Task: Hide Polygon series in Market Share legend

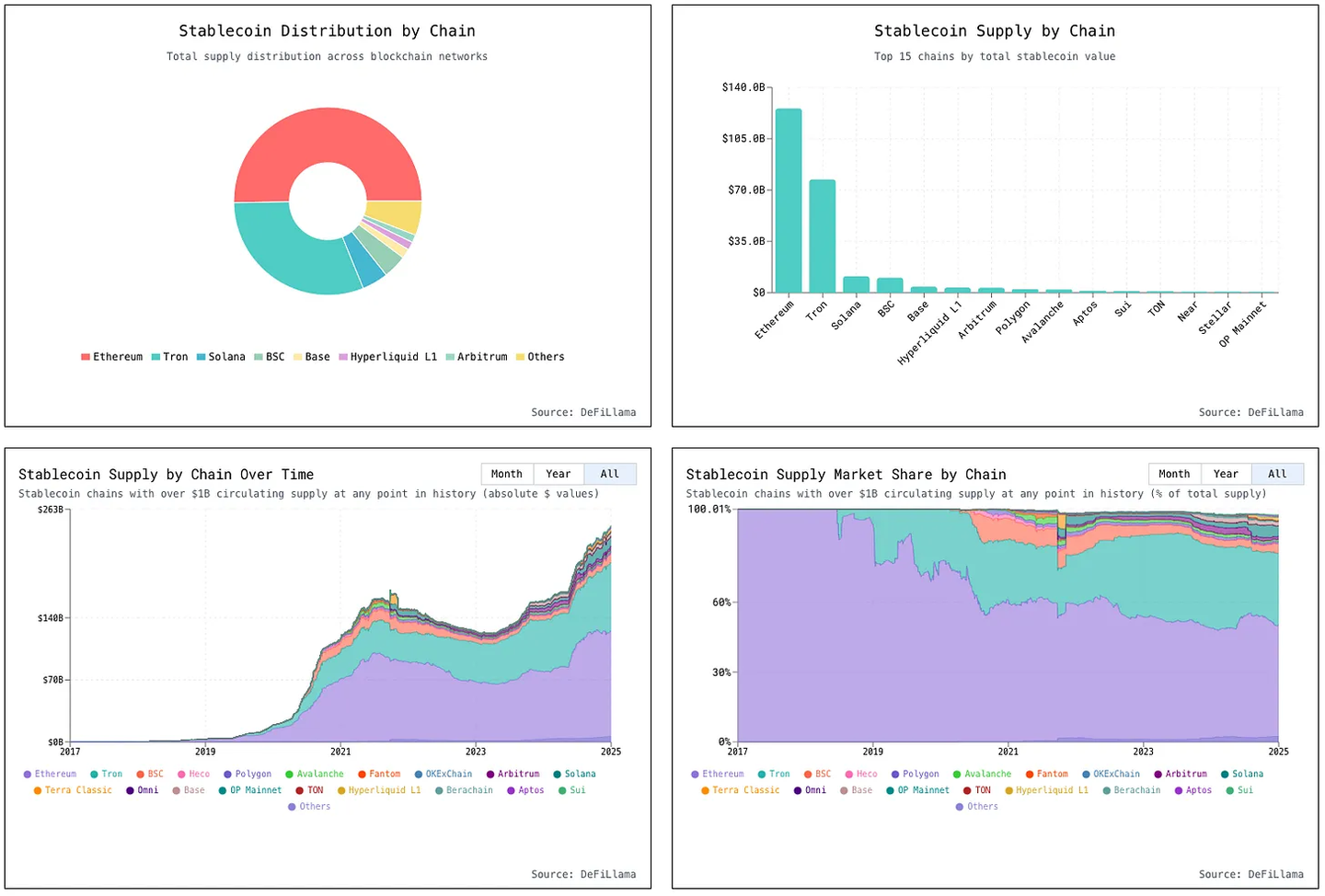Action: (x=916, y=775)
